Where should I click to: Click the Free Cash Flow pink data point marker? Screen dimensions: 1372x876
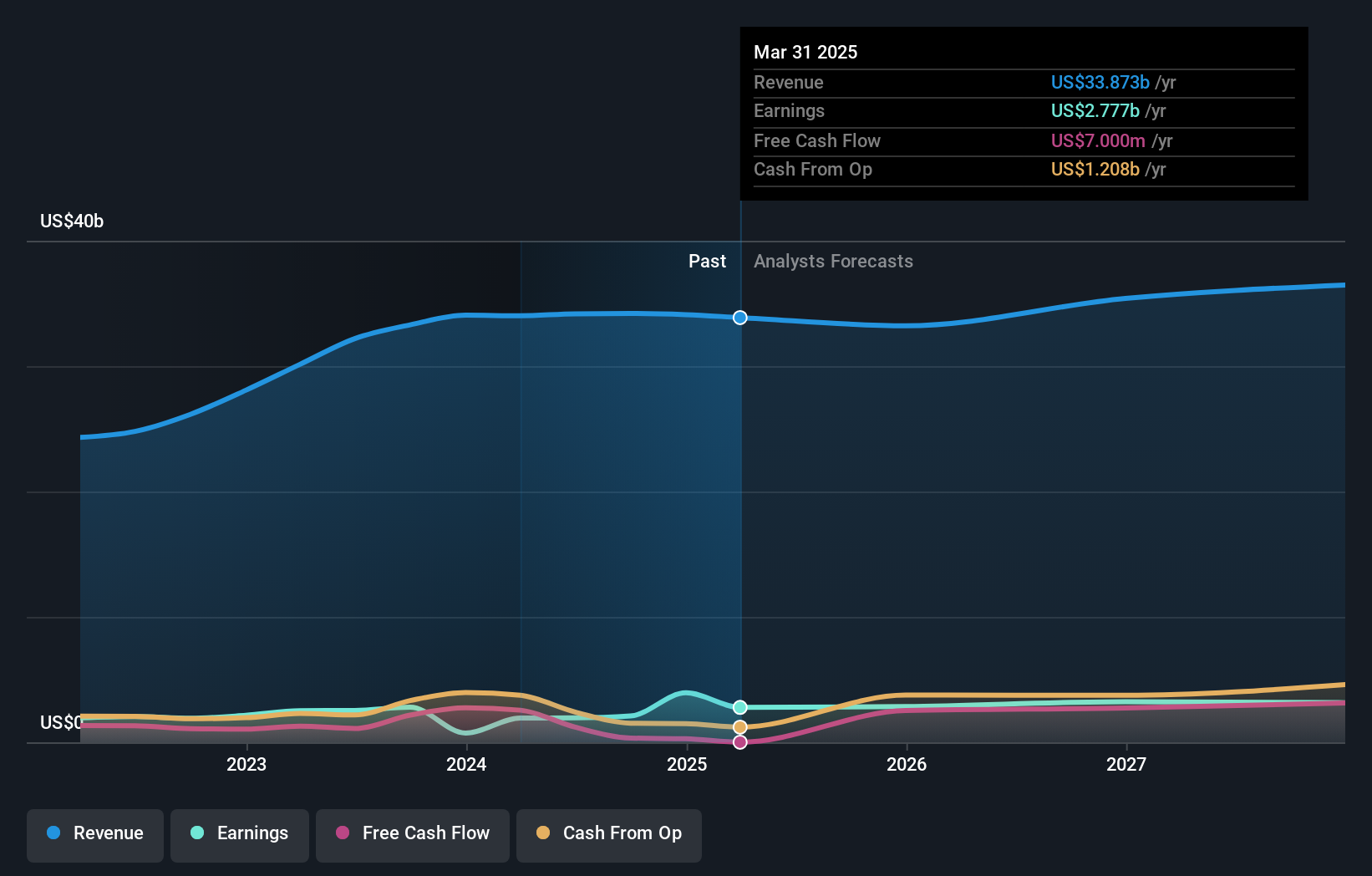(740, 742)
